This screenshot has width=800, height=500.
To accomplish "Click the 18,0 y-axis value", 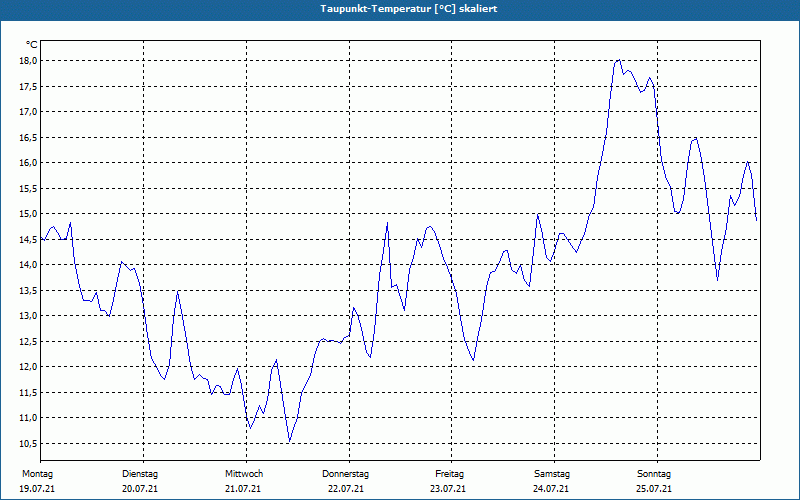I will (29, 61).
